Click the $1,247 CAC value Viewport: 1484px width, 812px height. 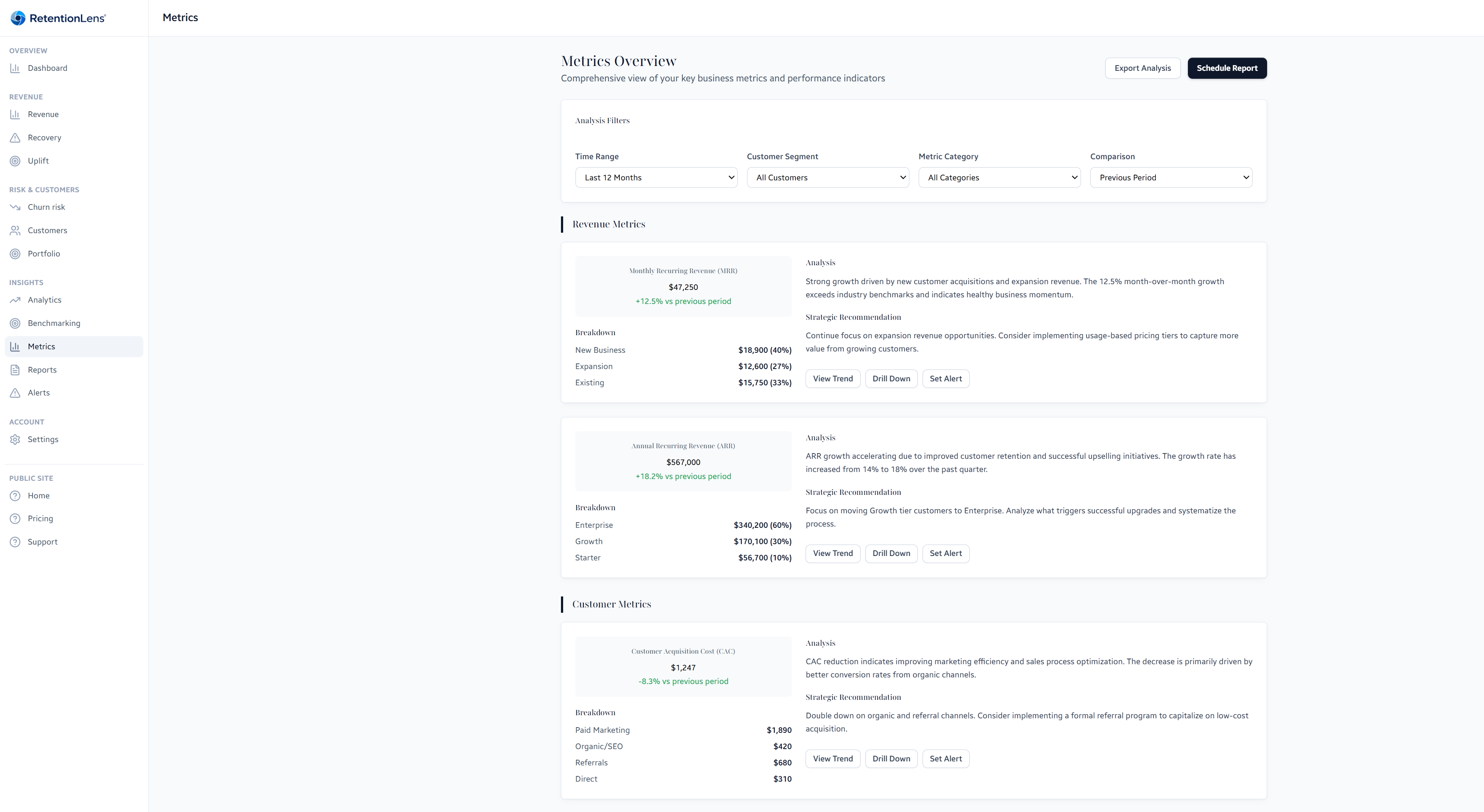(683, 668)
